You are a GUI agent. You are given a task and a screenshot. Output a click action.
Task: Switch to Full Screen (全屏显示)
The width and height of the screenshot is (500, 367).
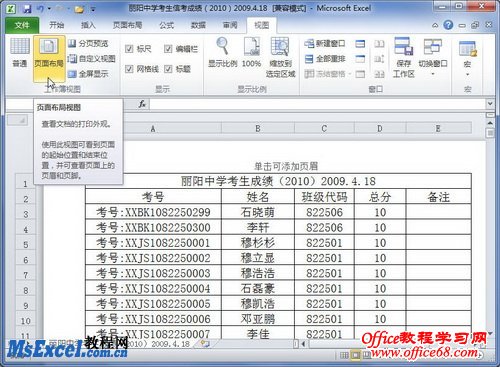(88, 74)
